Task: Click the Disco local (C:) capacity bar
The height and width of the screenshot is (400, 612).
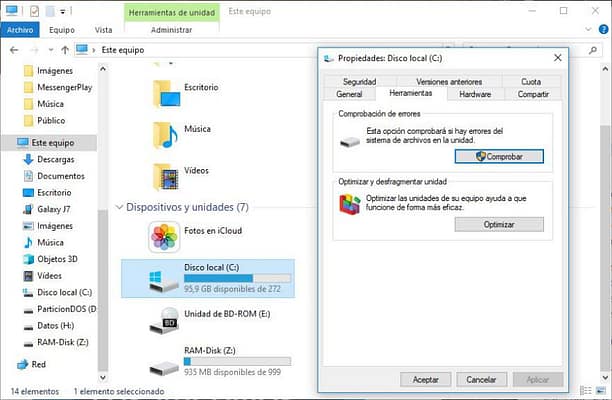Action: (237, 278)
